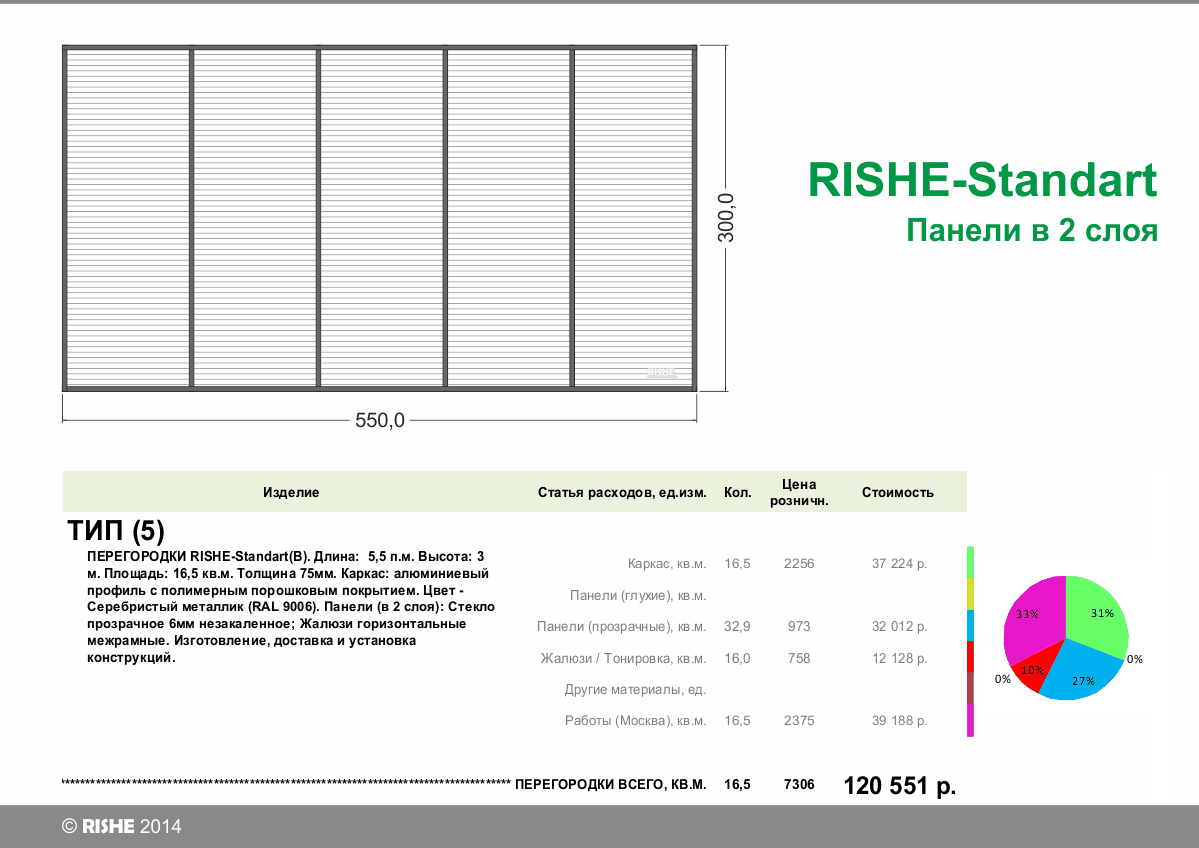Click the price 758
1199x848 pixels.
click(799, 658)
